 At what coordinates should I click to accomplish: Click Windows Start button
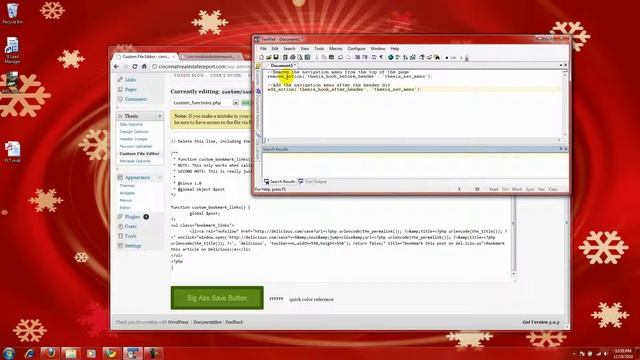coord(9,353)
